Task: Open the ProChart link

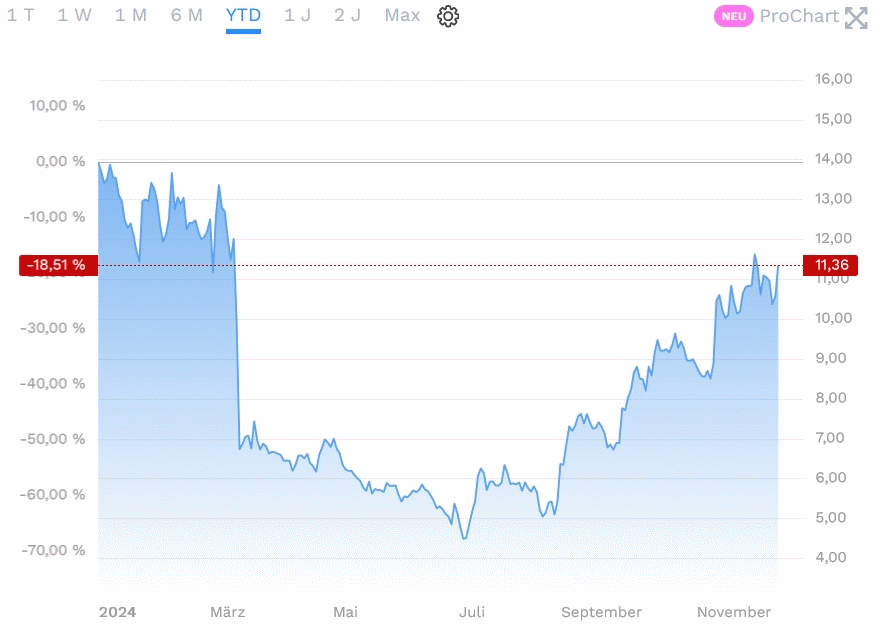Action: pos(799,16)
